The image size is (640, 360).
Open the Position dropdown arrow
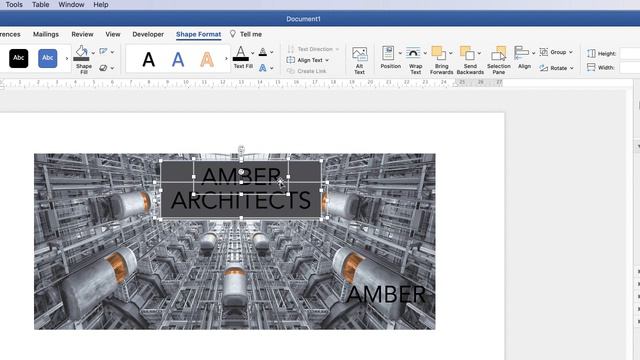pos(400,53)
